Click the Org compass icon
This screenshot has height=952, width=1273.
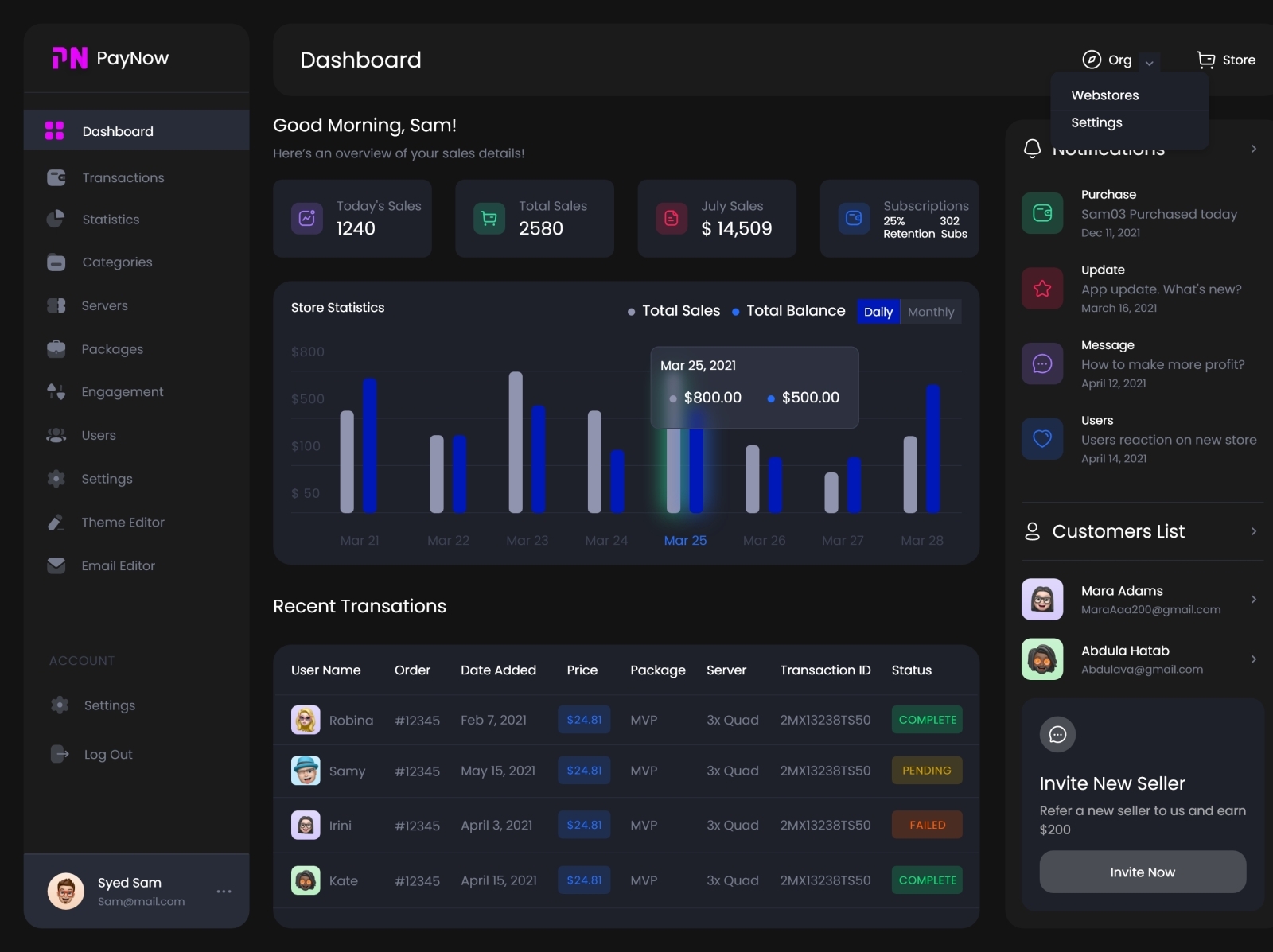click(1092, 60)
